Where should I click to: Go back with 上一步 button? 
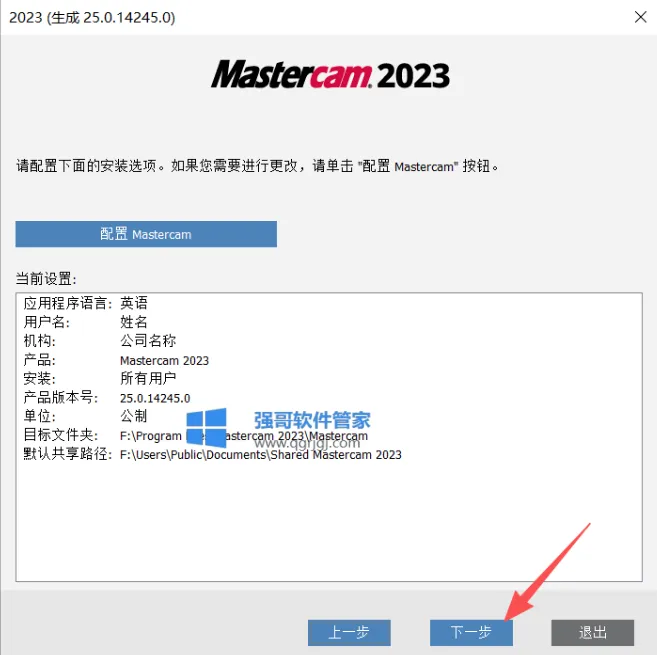[x=349, y=632]
